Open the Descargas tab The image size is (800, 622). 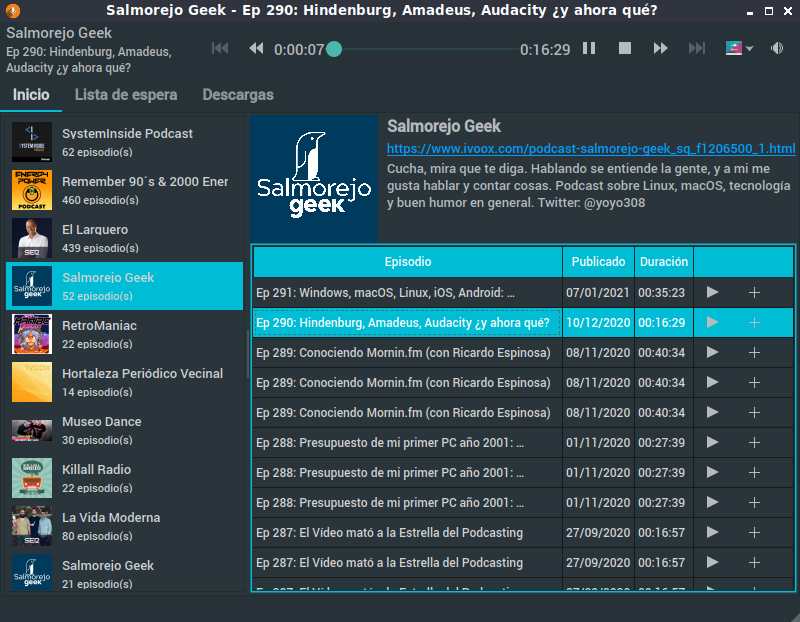tap(238, 95)
